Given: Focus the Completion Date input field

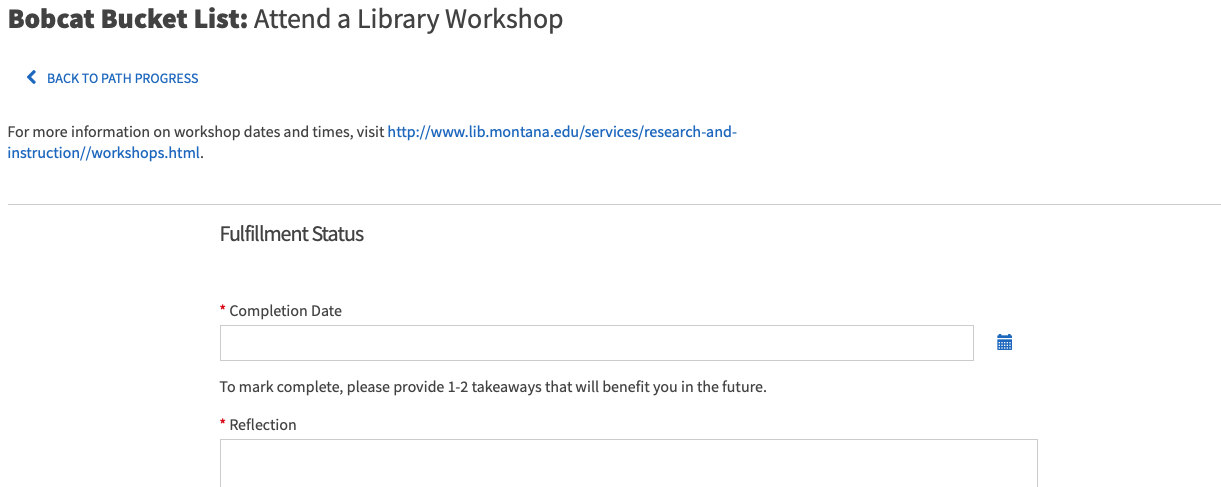Looking at the screenshot, I should (596, 343).
